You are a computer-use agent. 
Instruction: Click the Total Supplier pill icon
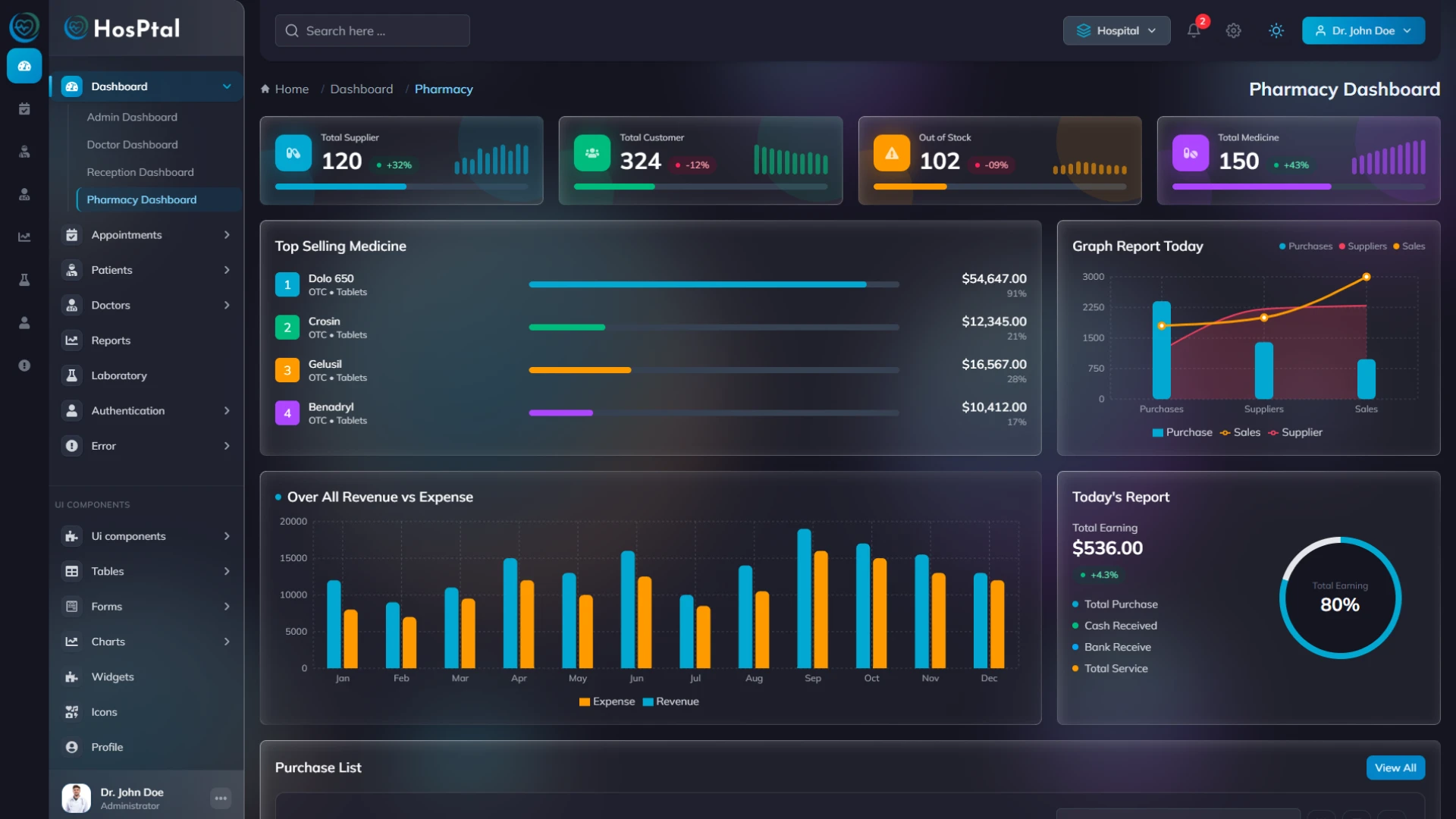[x=293, y=153]
